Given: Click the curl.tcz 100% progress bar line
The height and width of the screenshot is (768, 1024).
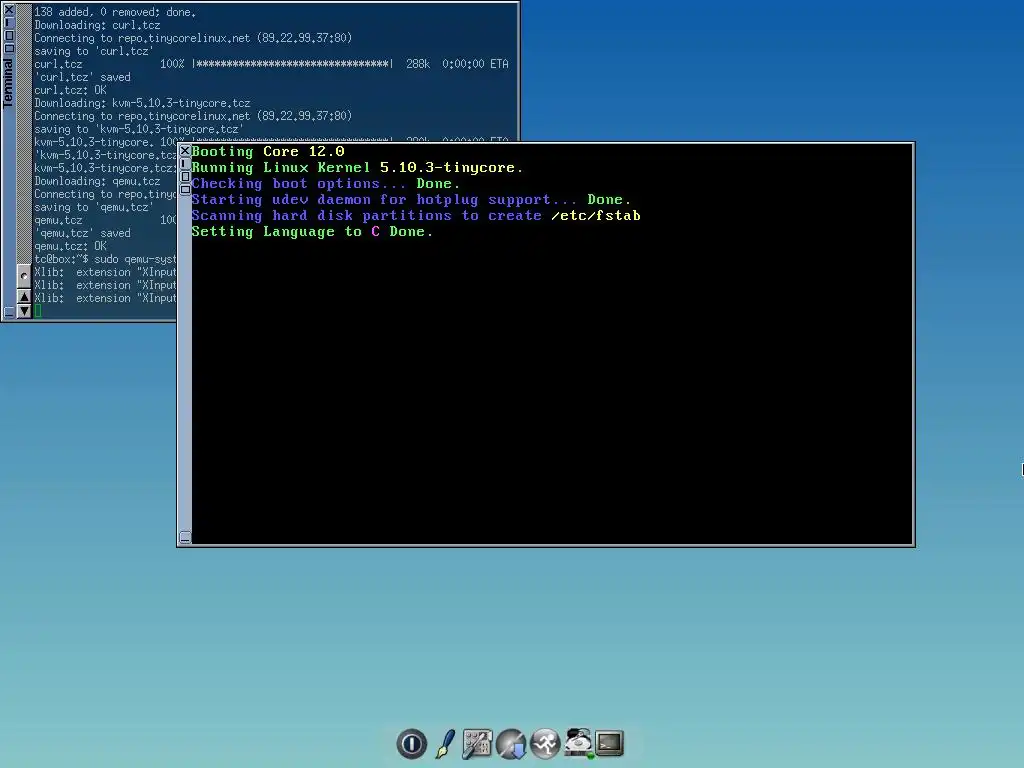Looking at the screenshot, I should coord(271,64).
